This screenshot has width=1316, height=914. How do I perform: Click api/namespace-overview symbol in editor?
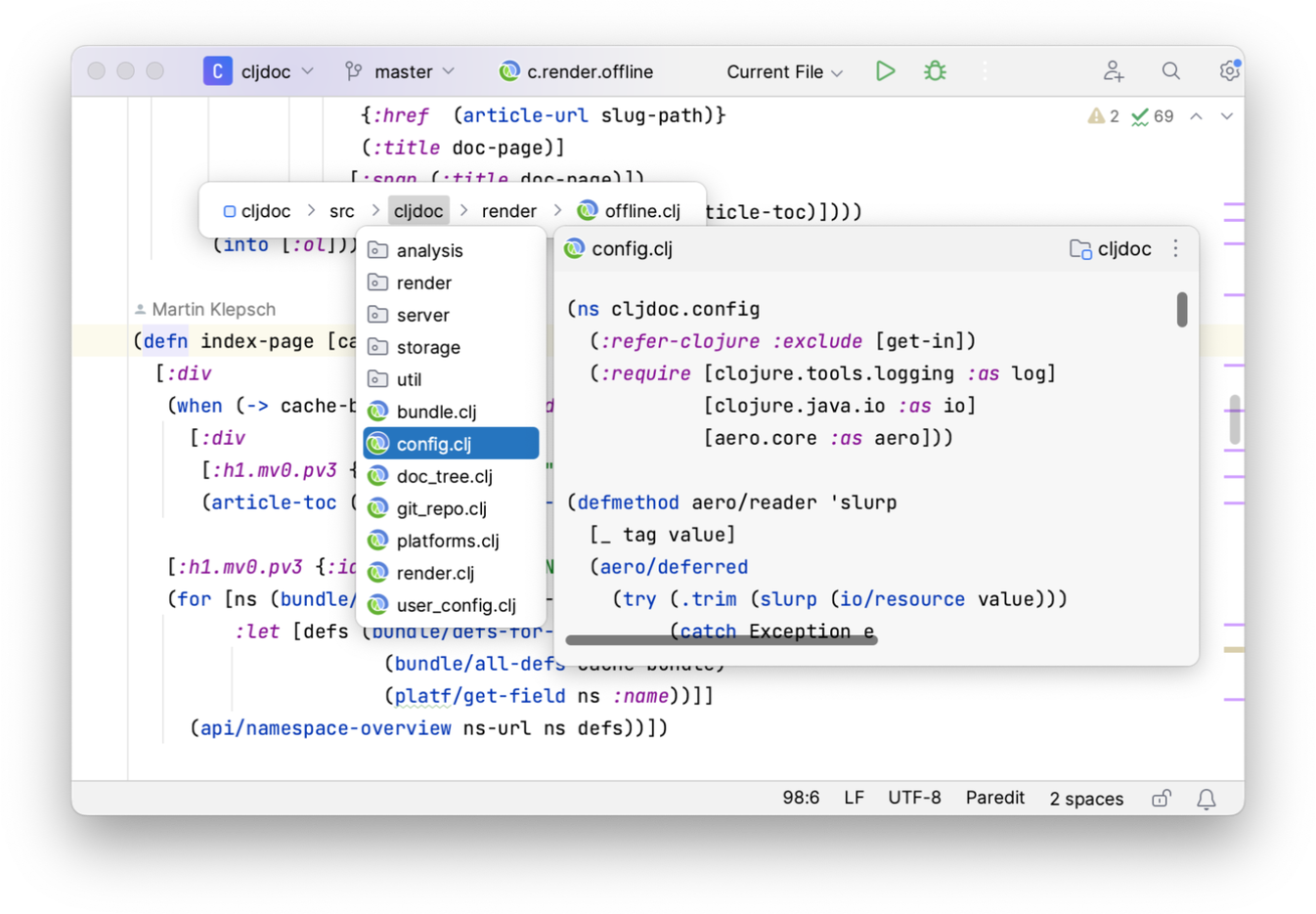click(326, 728)
